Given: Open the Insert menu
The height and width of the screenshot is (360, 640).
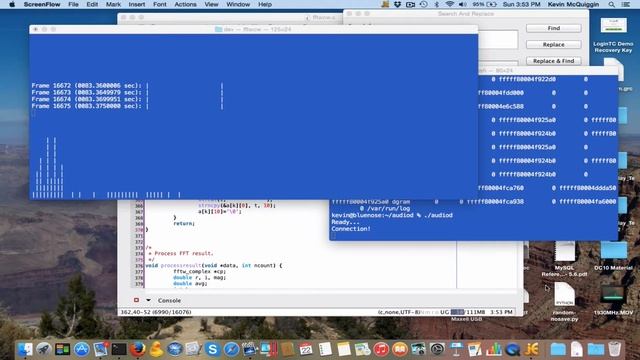Looking at the screenshot, I should pos(137,4).
